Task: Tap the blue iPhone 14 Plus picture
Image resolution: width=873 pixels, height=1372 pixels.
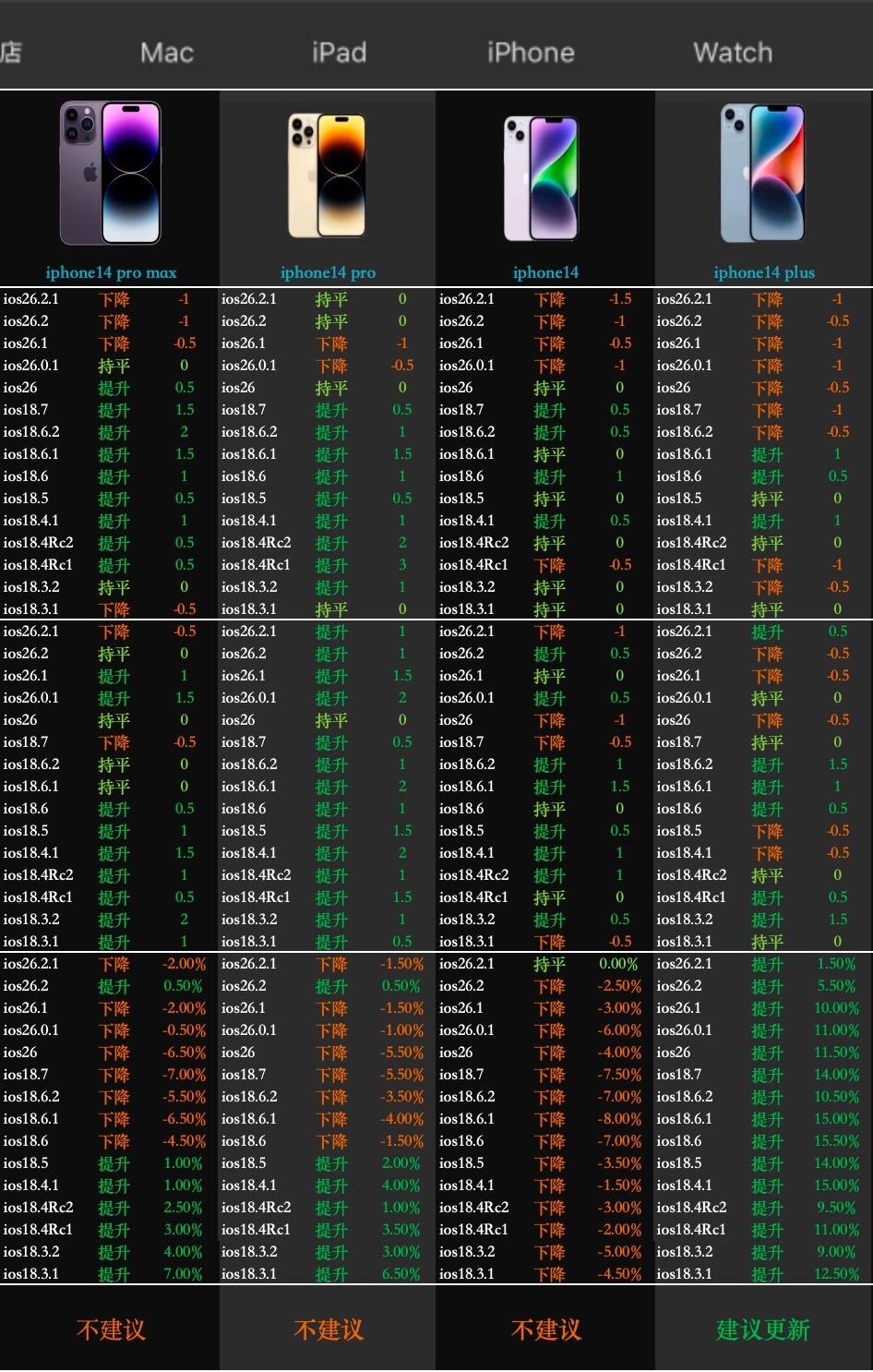Action: [763, 174]
